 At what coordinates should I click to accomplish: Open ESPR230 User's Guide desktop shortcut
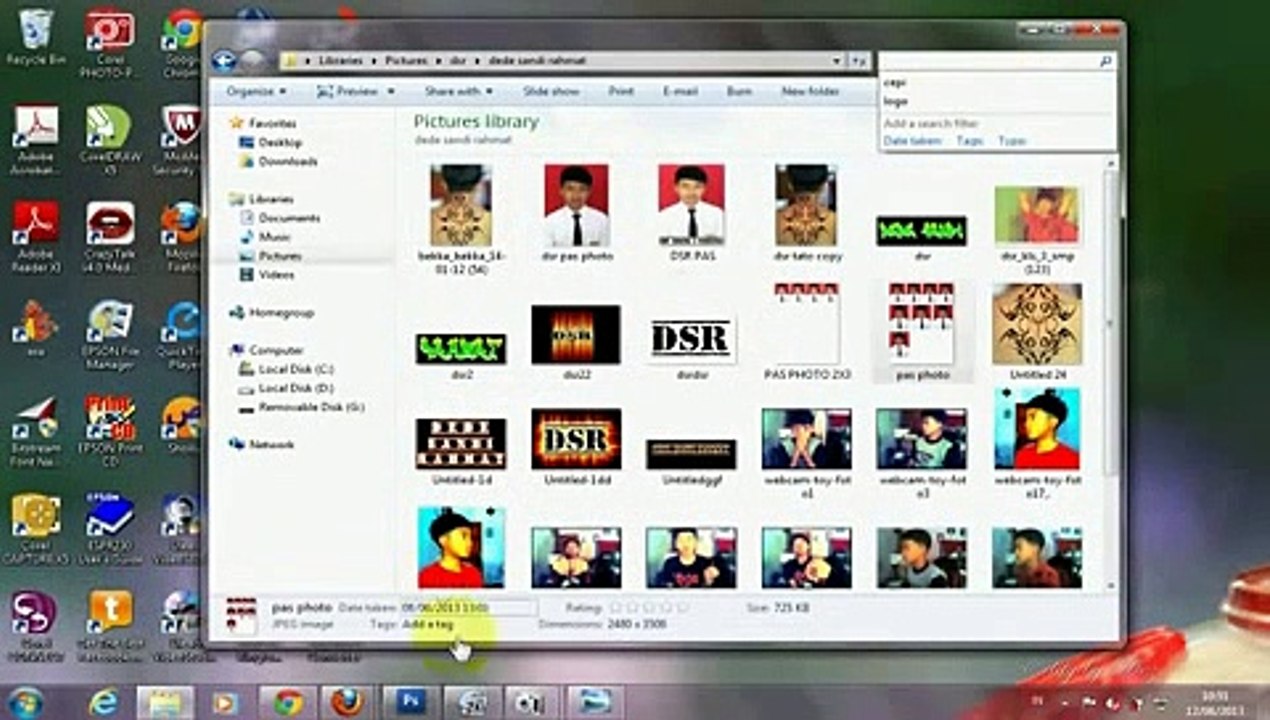click(x=110, y=529)
